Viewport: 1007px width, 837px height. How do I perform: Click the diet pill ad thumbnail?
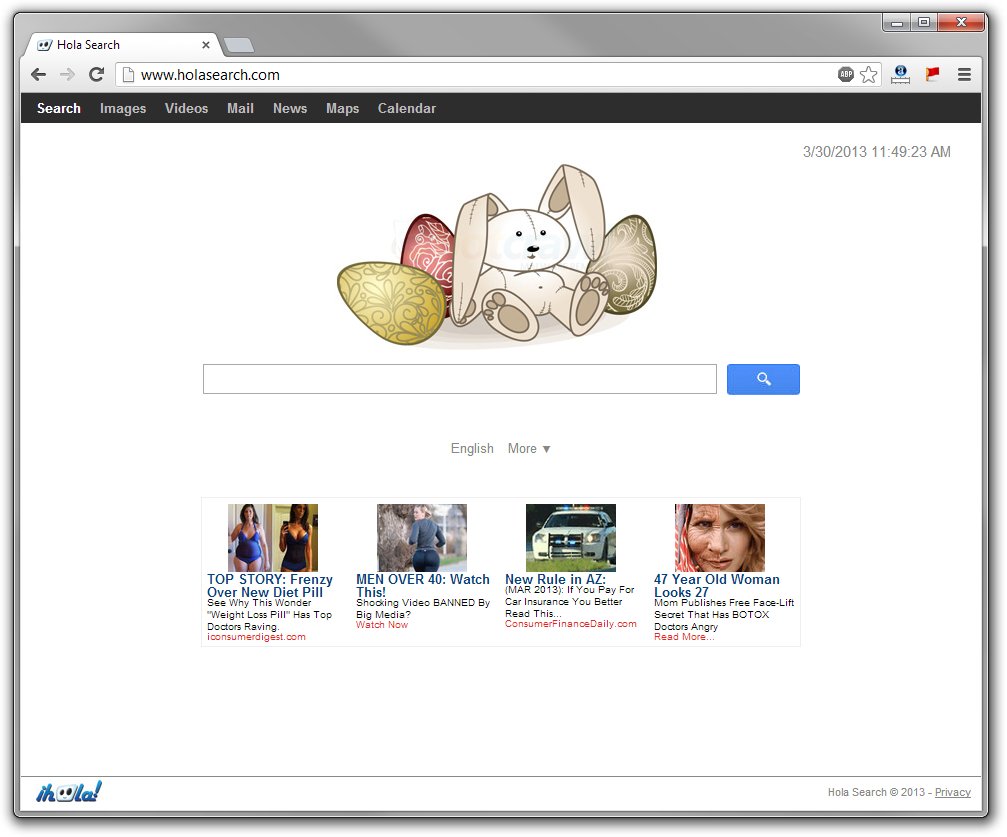tap(273, 538)
